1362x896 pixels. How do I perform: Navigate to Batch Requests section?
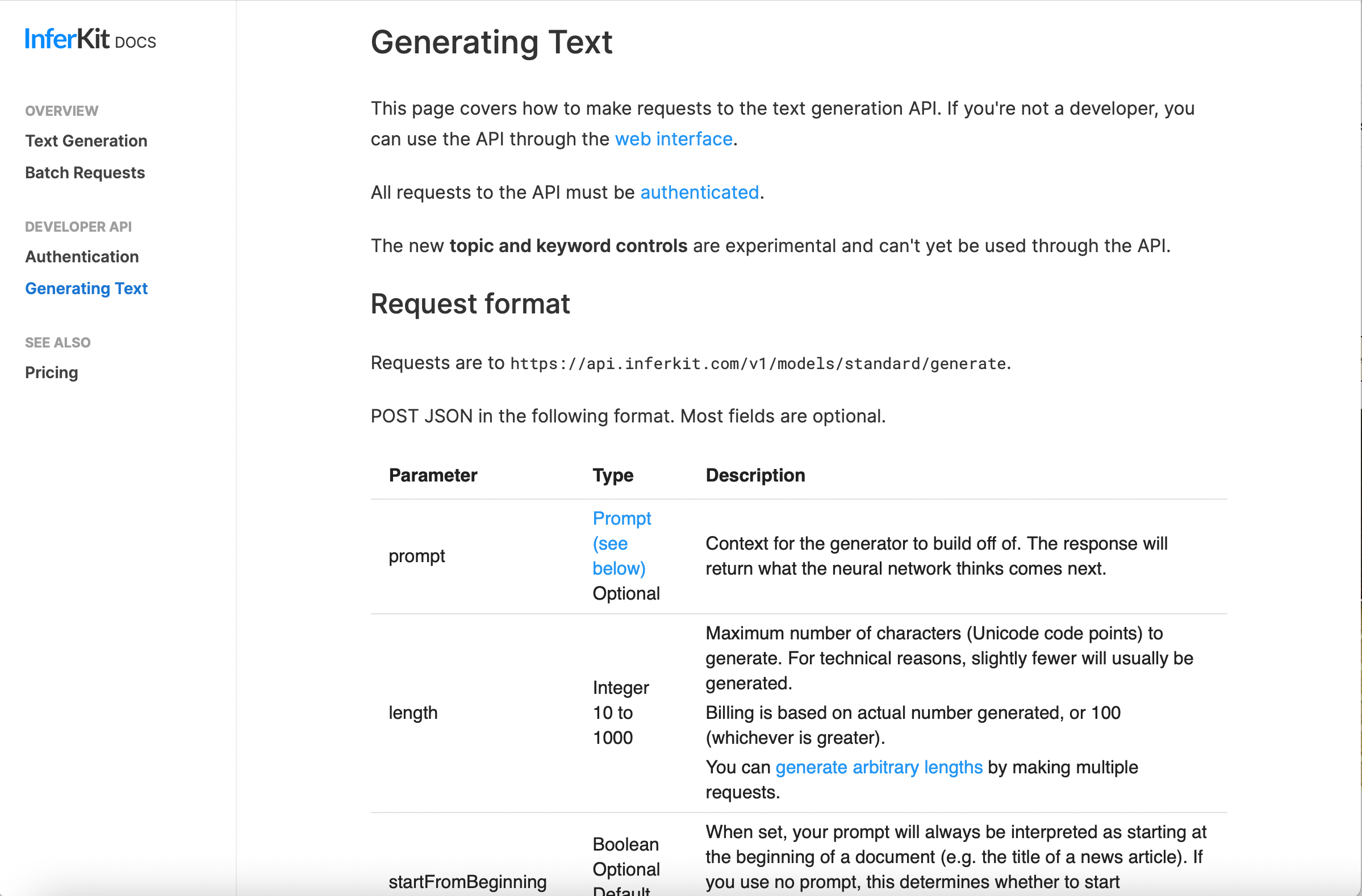click(x=84, y=172)
